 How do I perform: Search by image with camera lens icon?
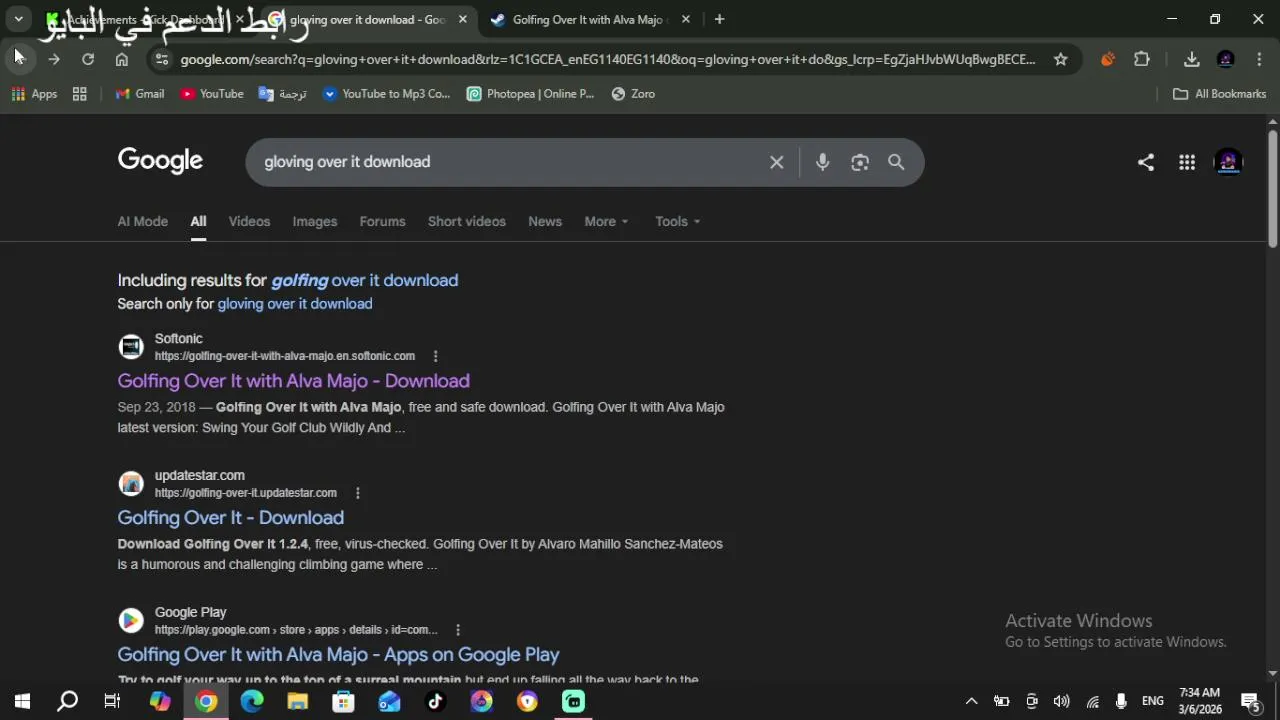click(860, 162)
